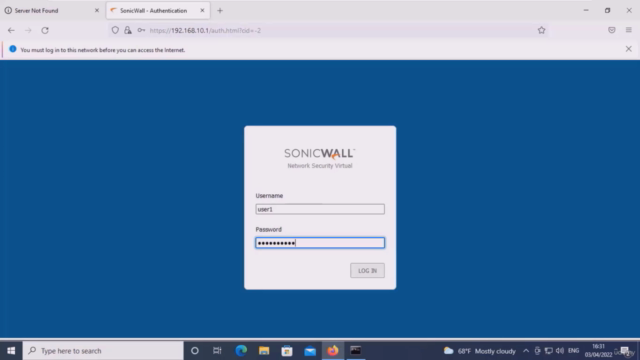Open network status icon in system tray

coord(549,351)
